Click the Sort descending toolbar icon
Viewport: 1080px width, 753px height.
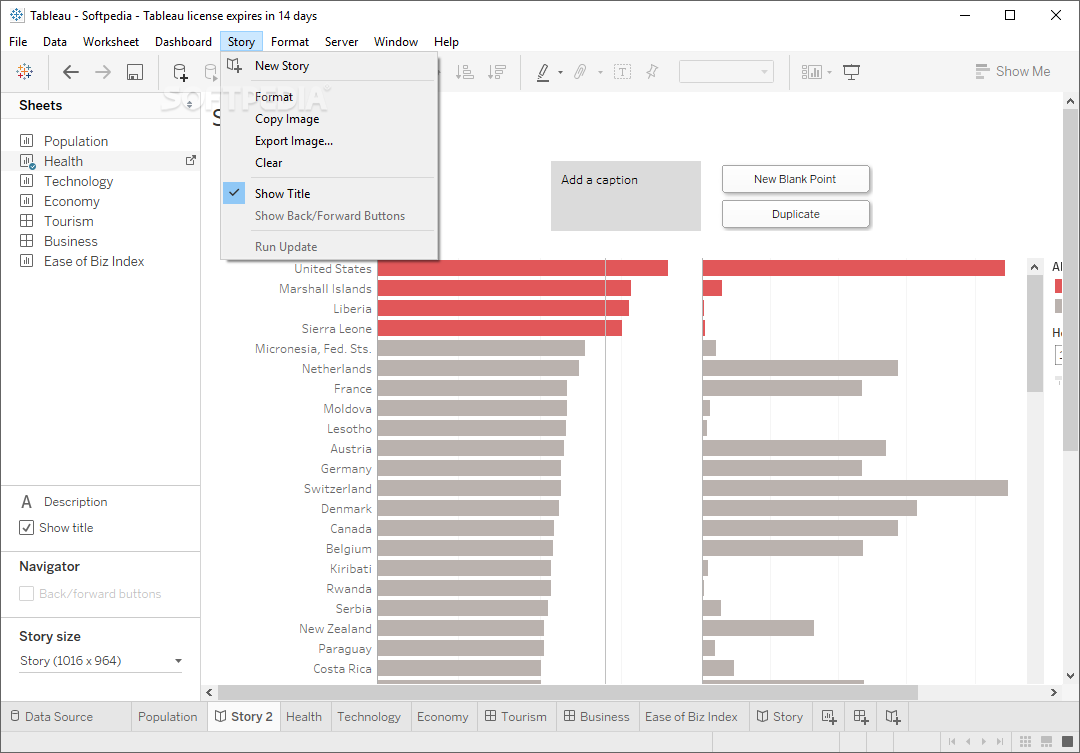pos(497,72)
